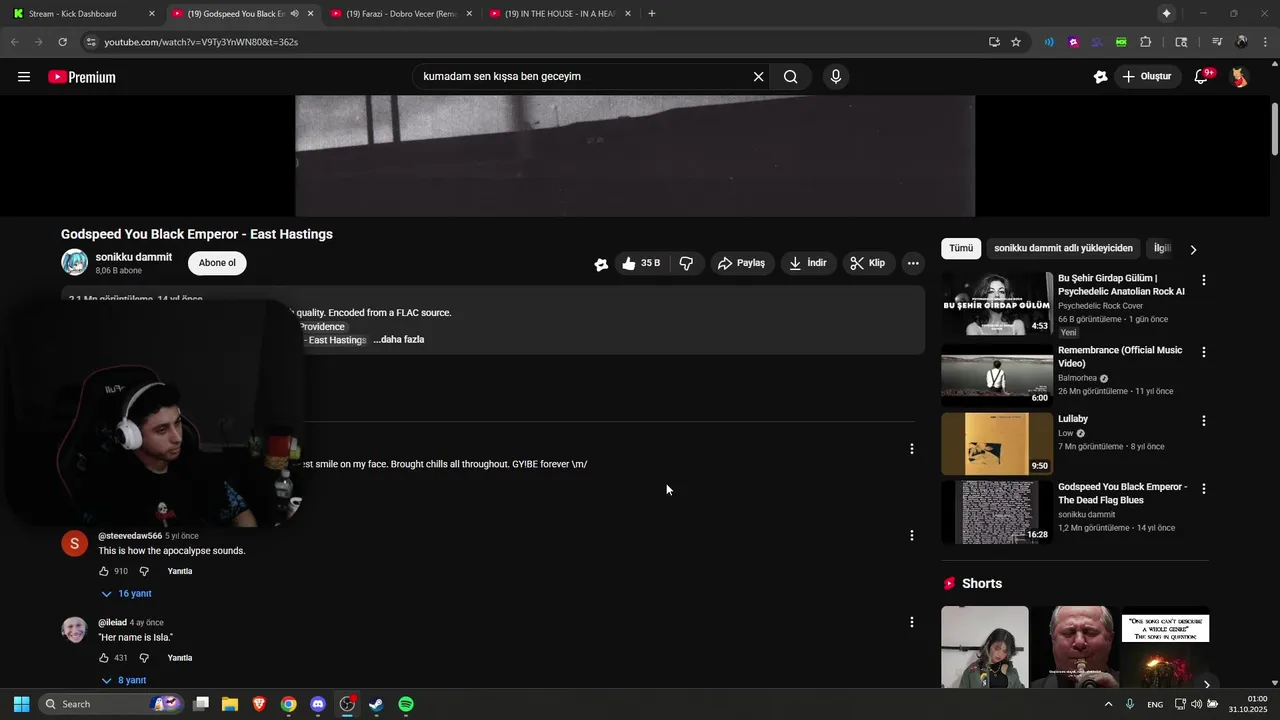This screenshot has width=1280, height=720.
Task: Mute the Godspeed tab audio icon
Action: [294, 13]
